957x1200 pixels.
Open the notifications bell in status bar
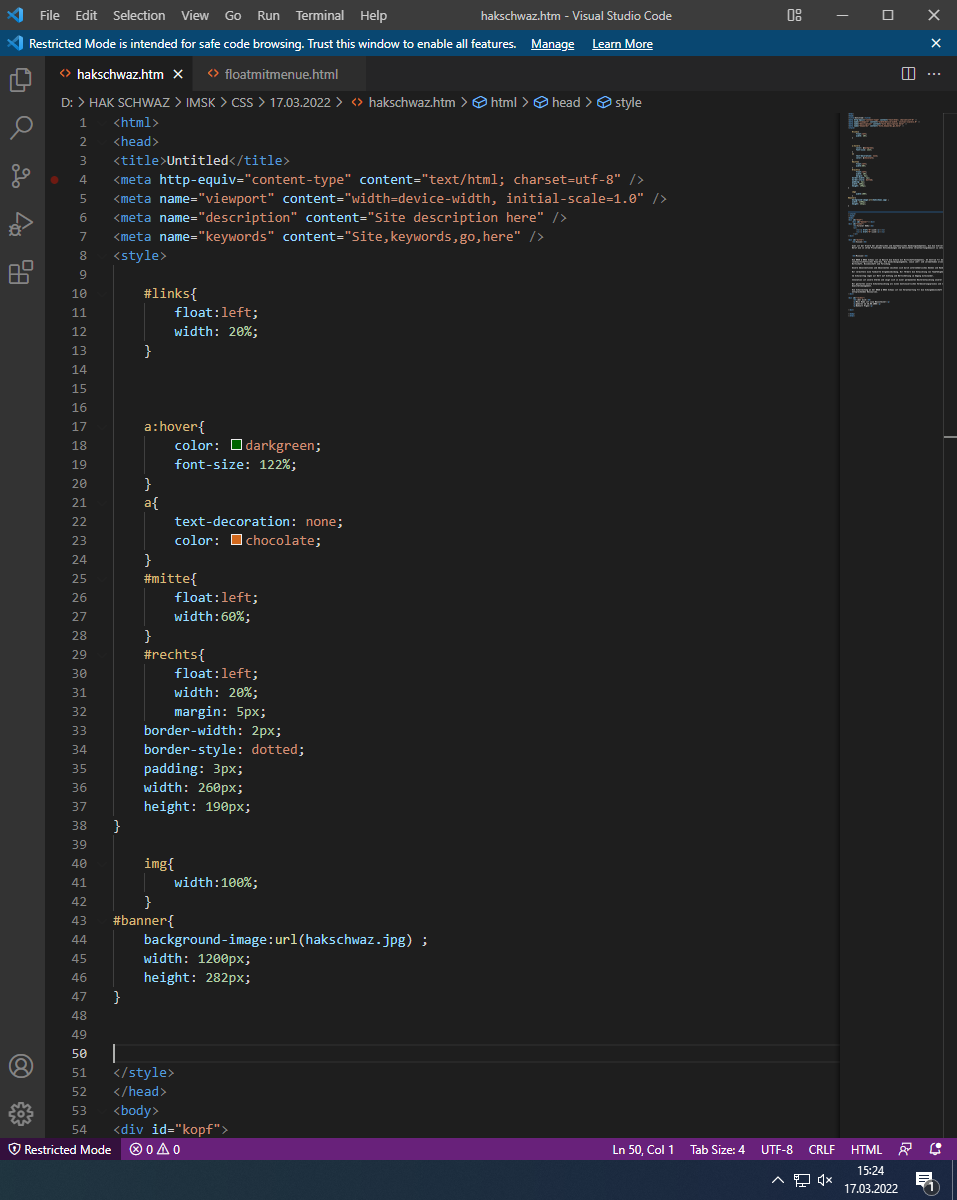(936, 1150)
